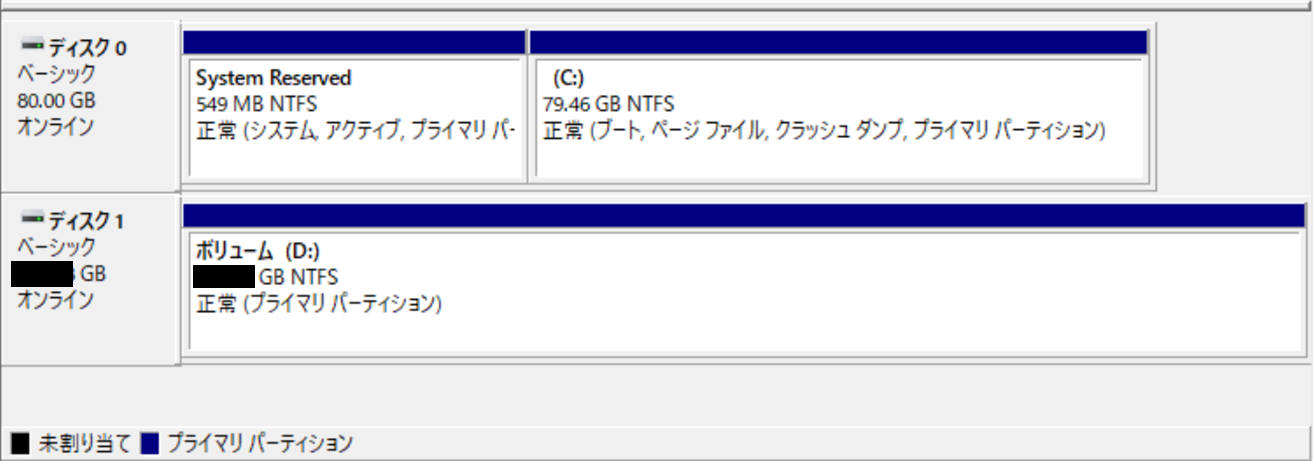Click the black 未割り当て legend swatch
The height and width of the screenshot is (461, 1313).
tap(20, 442)
